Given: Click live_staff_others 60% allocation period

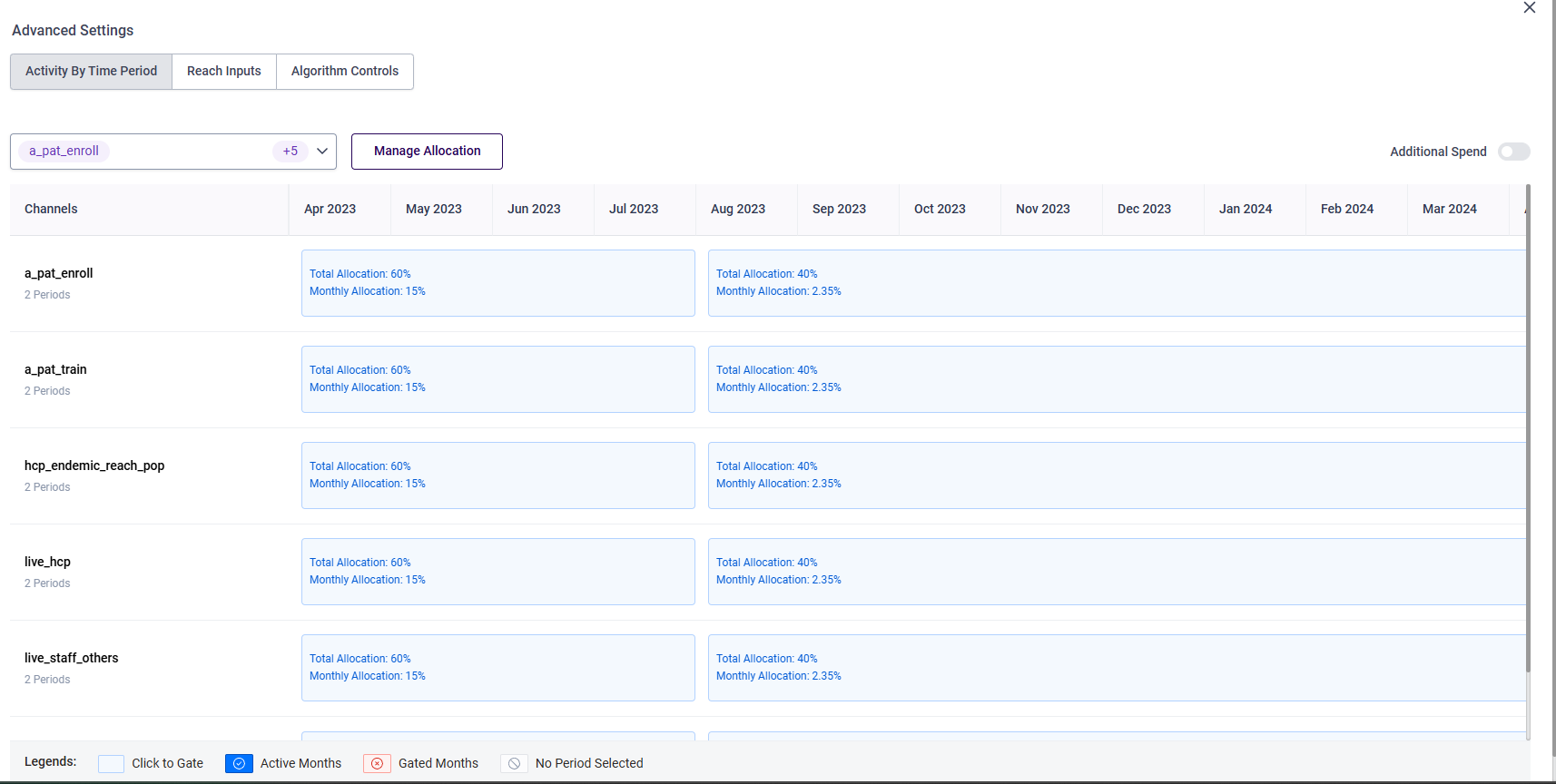Looking at the screenshot, I should pos(497,668).
